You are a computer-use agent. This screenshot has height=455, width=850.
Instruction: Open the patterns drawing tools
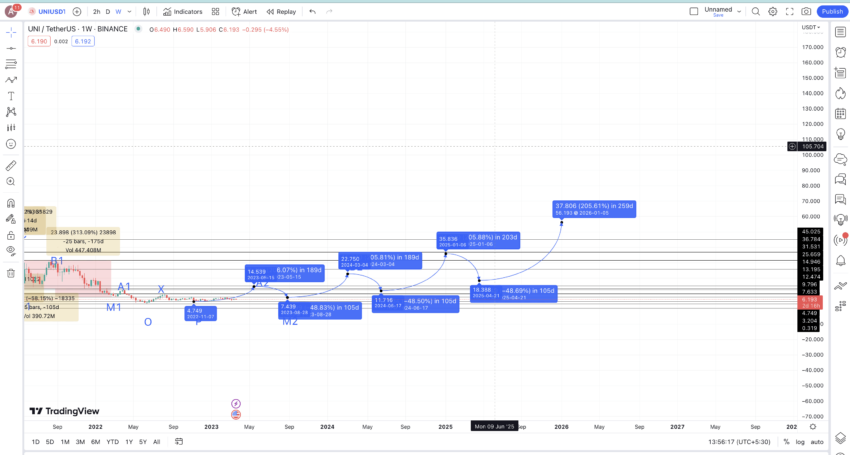tap(10, 80)
